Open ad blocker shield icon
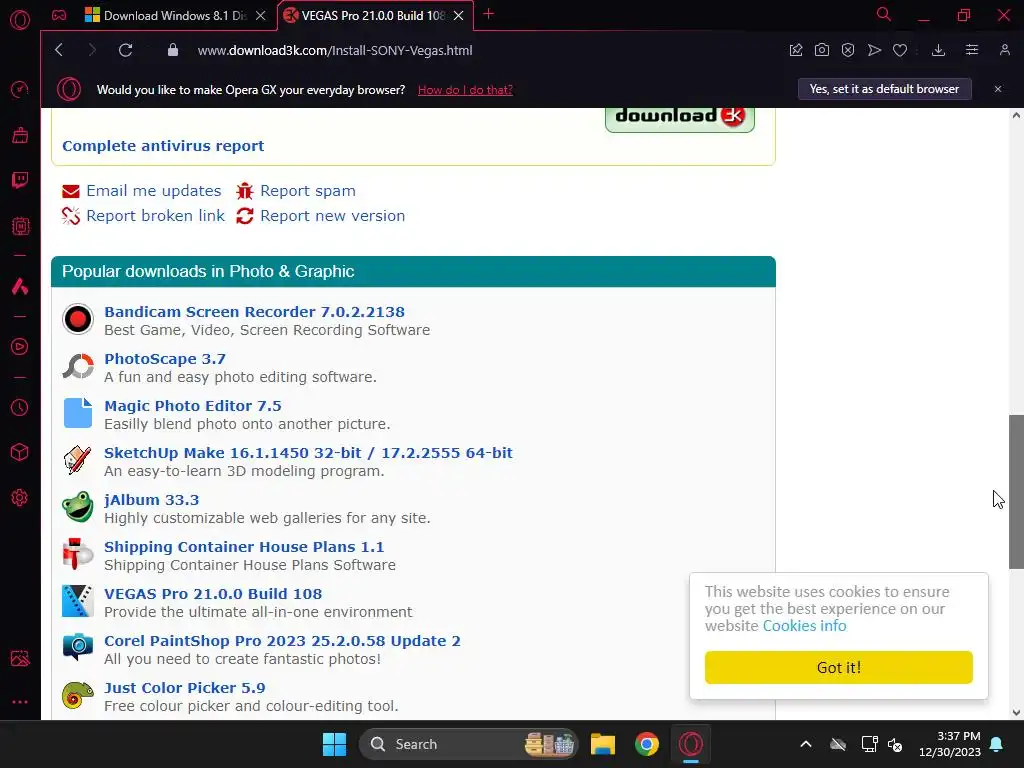Screen dimensions: 1024x768 (848, 50)
